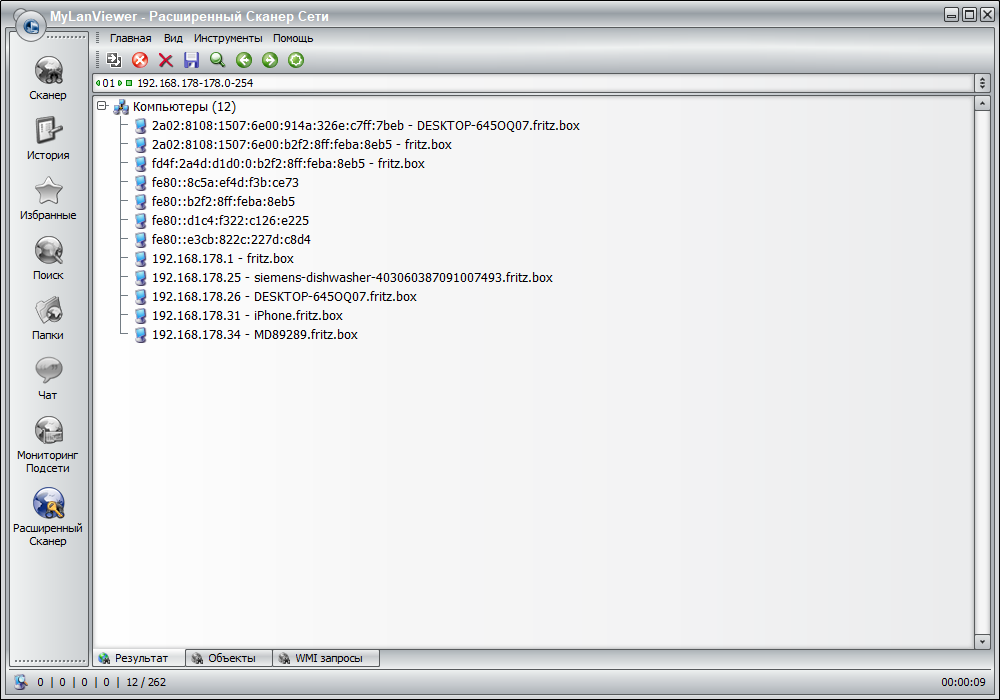Switch to the Объекты tab
The width and height of the screenshot is (1000, 700).
230,658
